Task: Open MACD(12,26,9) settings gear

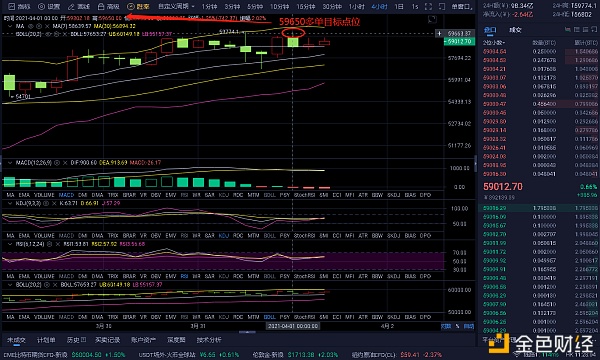Action: point(57,163)
